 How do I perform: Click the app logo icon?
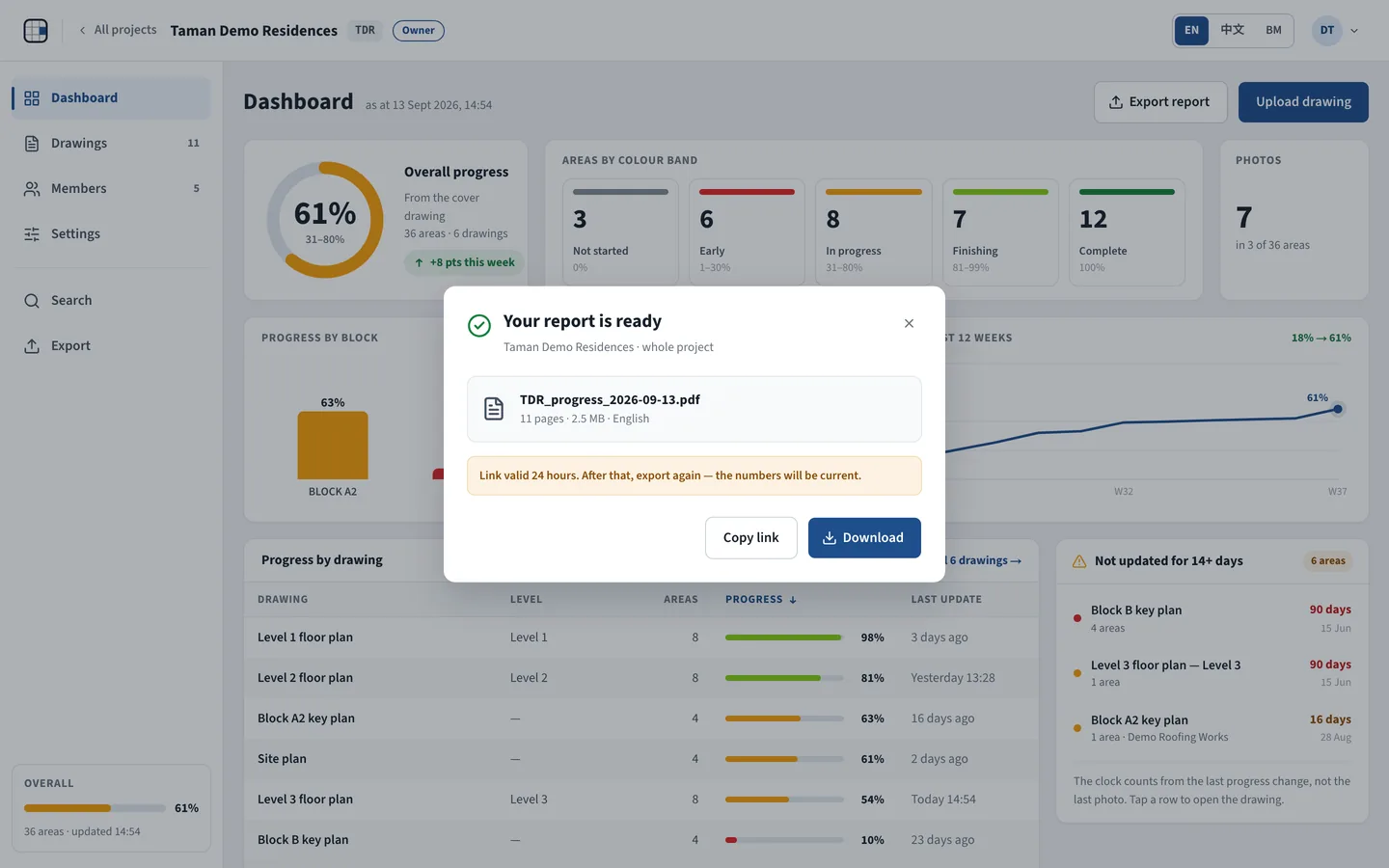pos(36,31)
